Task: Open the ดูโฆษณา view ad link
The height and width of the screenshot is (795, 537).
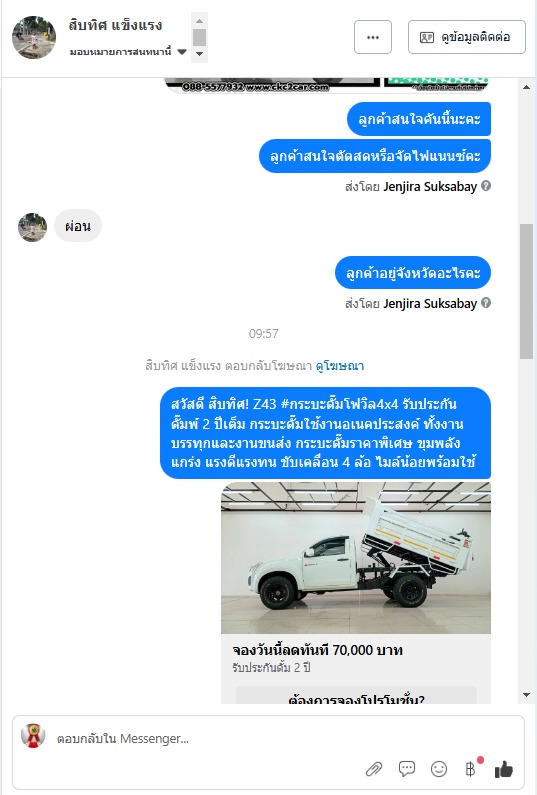Action: coord(340,366)
